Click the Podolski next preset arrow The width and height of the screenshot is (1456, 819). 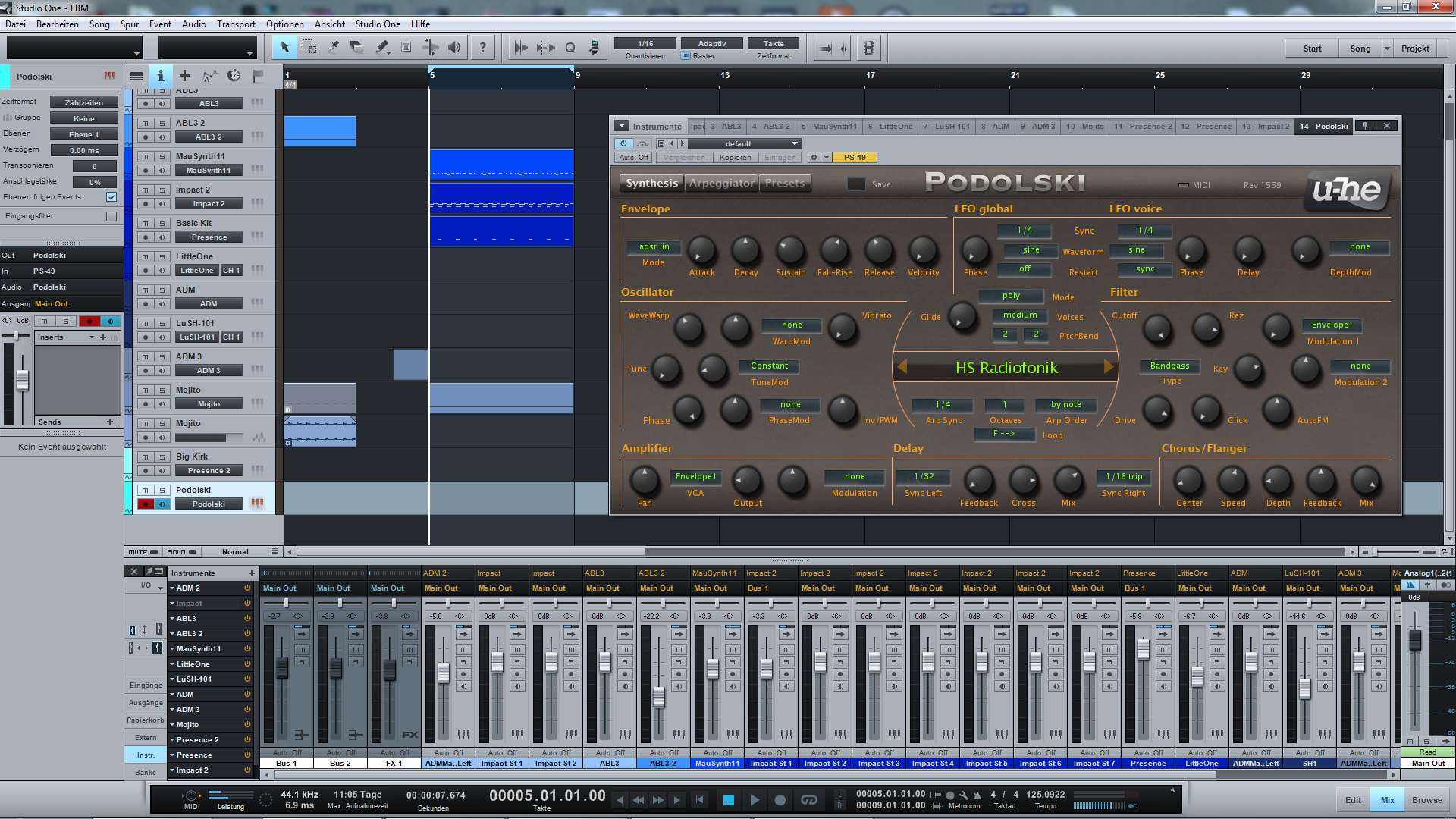[1109, 367]
